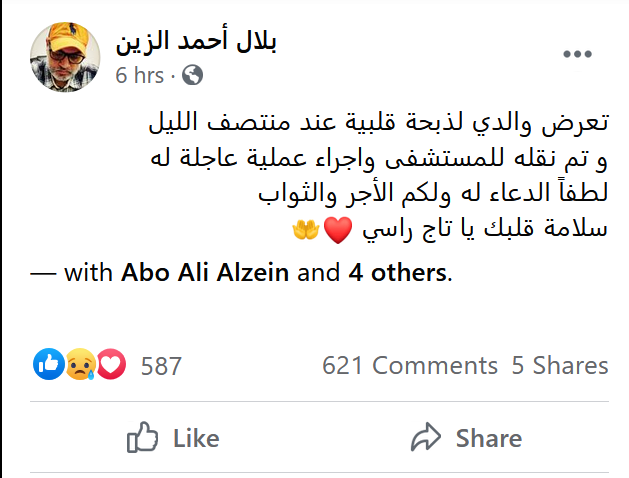Open the 6 hrs post timestamp

pyautogui.click(x=140, y=75)
